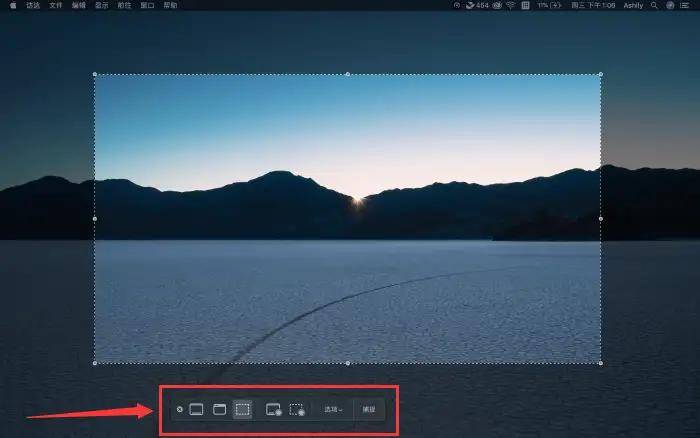Select Capture Entire Screen mode icon
Viewport: 700px width, 438px height.
[x=196, y=409]
